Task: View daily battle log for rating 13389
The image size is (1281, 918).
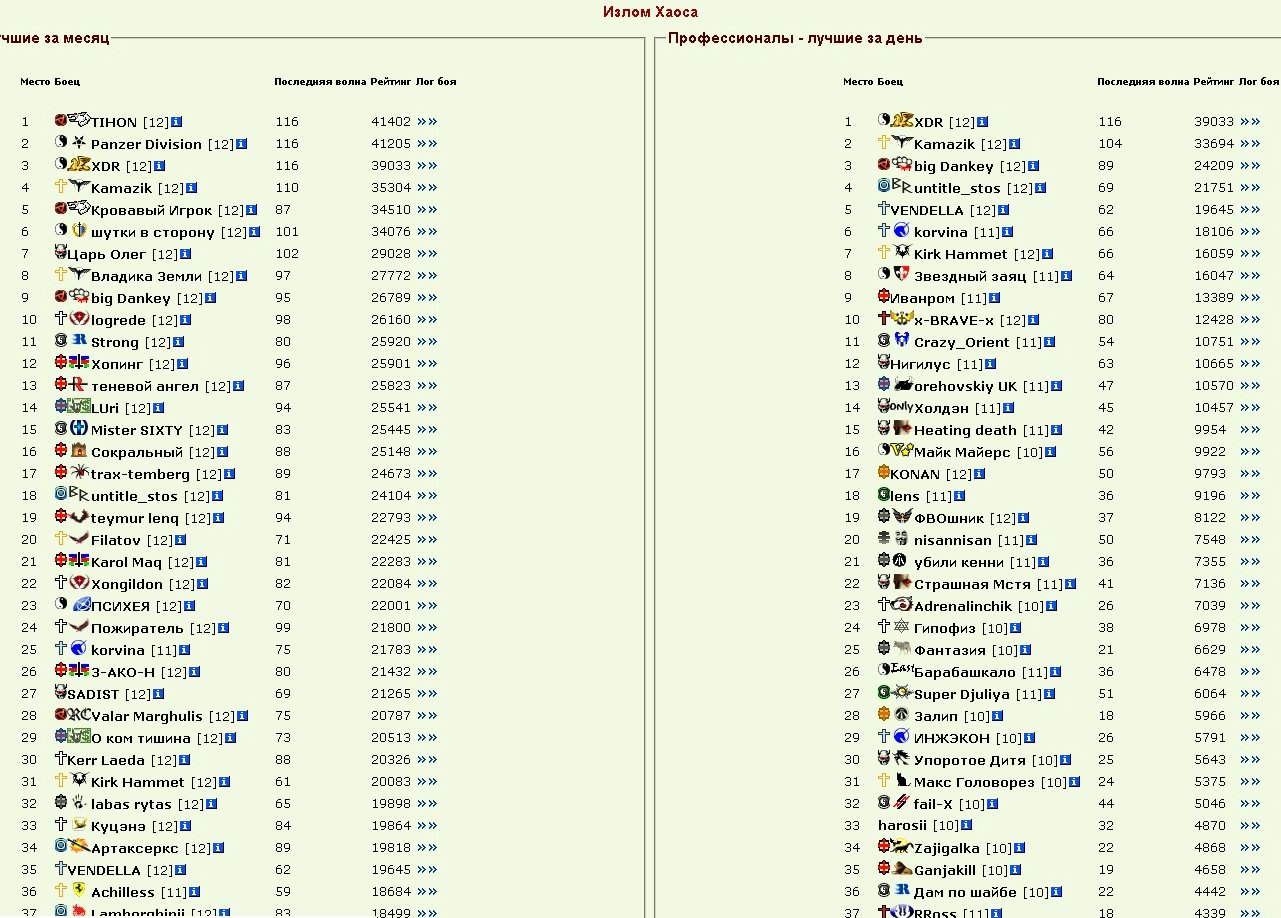Action: click(x=1250, y=298)
